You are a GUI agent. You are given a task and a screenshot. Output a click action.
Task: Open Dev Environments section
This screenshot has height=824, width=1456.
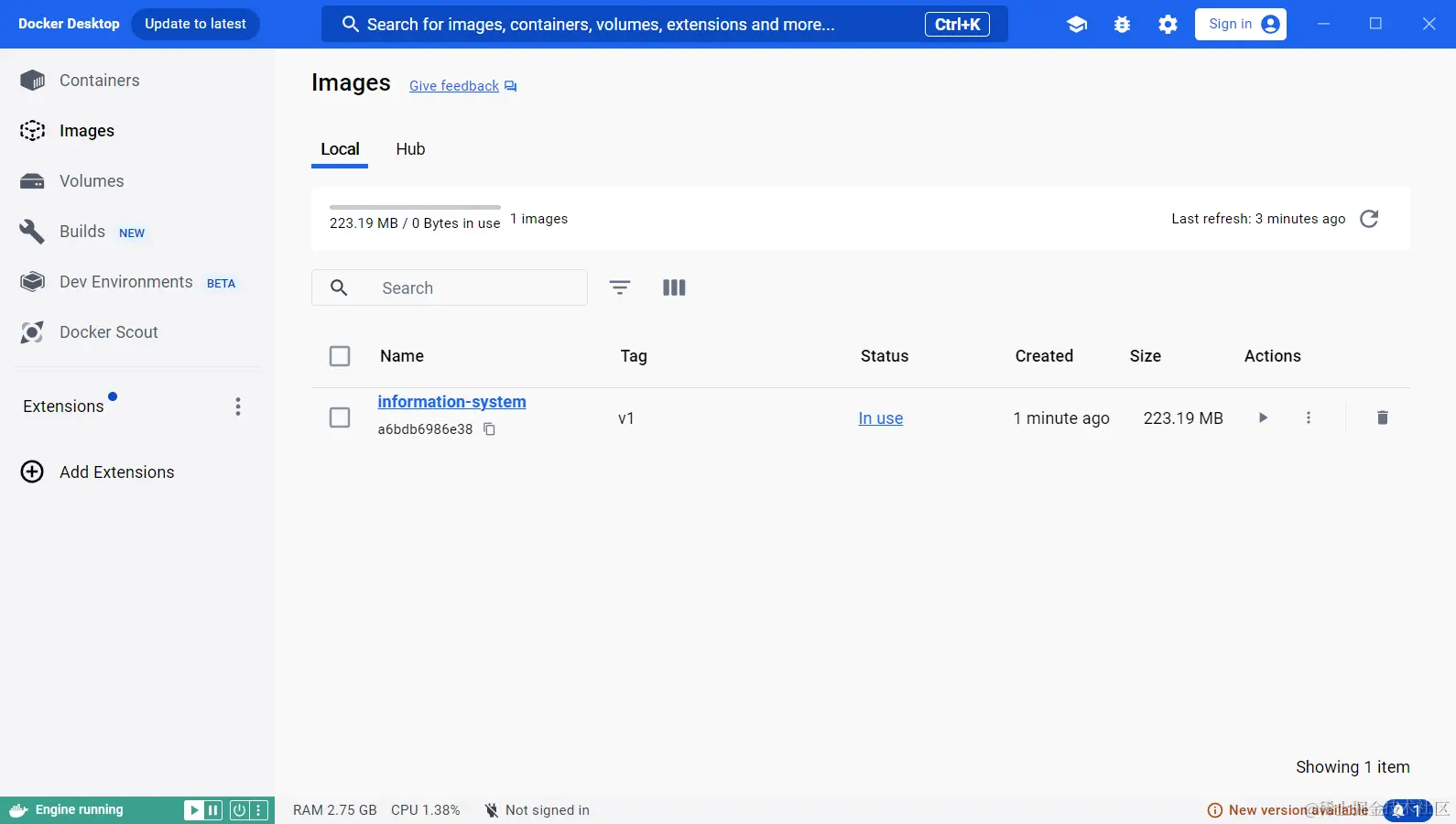coord(125,282)
